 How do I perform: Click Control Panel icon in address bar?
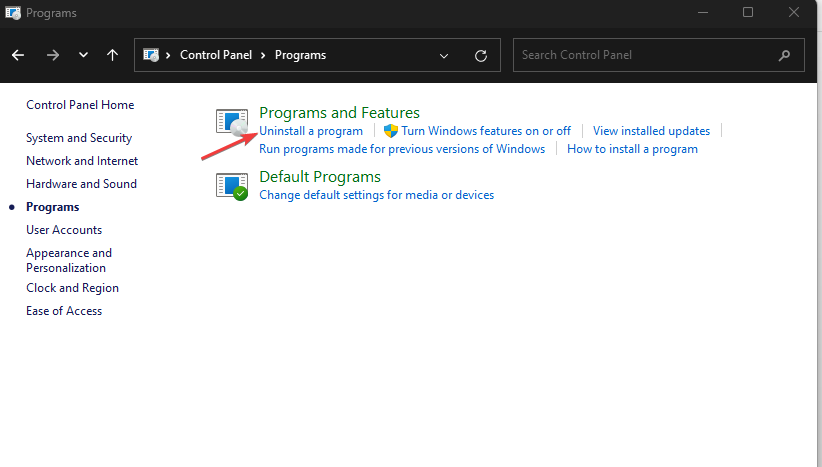[x=152, y=55]
